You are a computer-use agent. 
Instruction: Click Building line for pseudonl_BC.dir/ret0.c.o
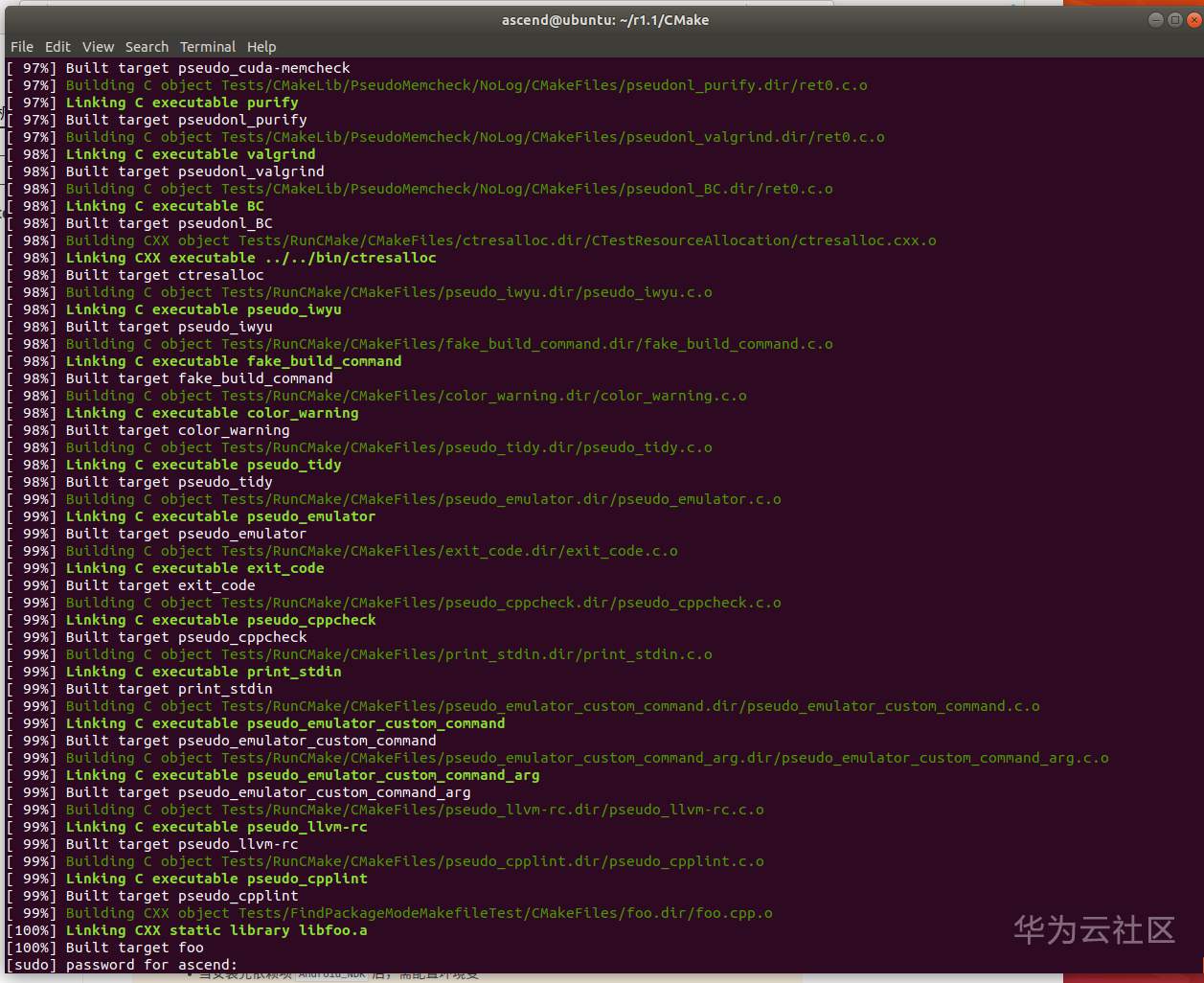tap(420, 189)
